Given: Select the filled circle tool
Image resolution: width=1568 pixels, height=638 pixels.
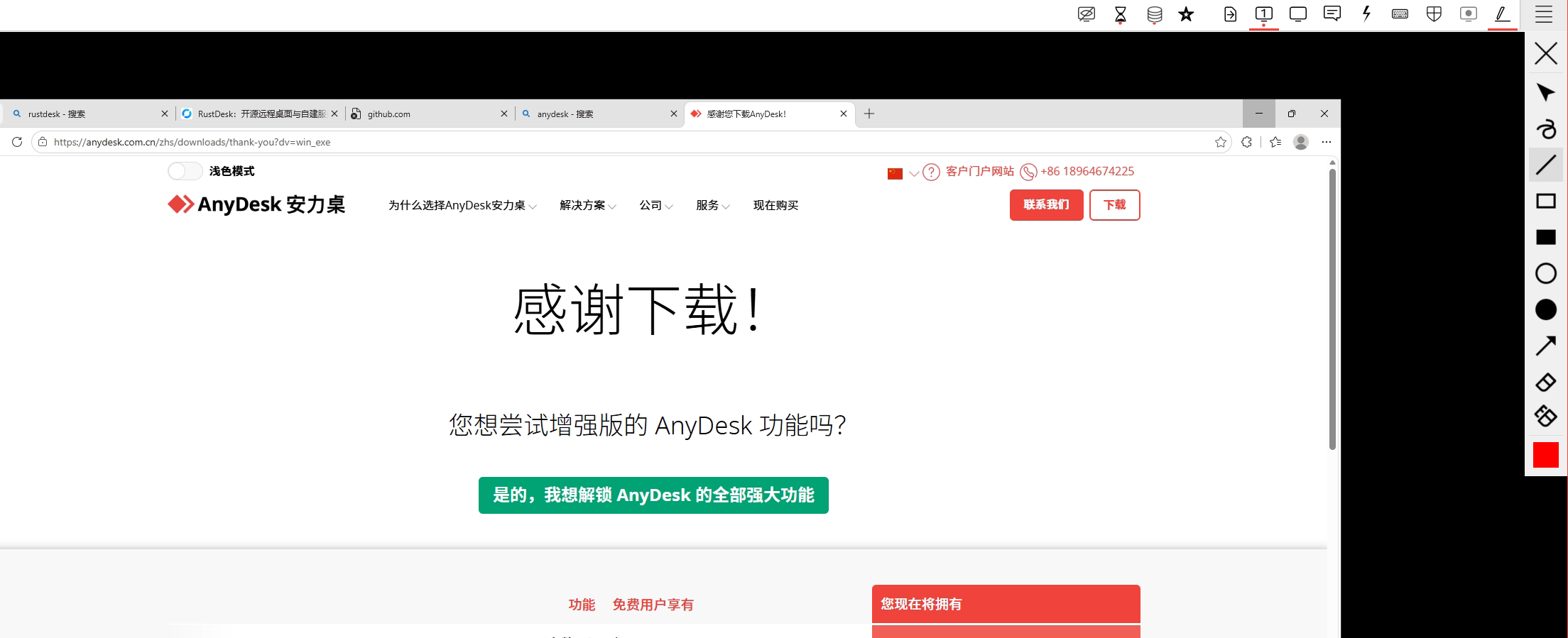Looking at the screenshot, I should [1545, 309].
